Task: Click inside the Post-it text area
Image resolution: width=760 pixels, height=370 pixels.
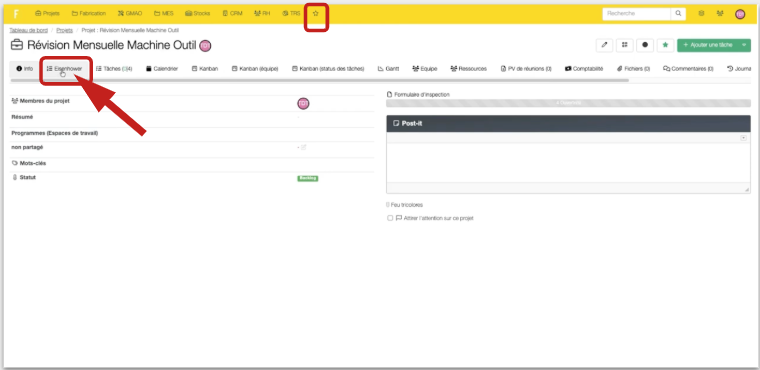Action: [568, 162]
